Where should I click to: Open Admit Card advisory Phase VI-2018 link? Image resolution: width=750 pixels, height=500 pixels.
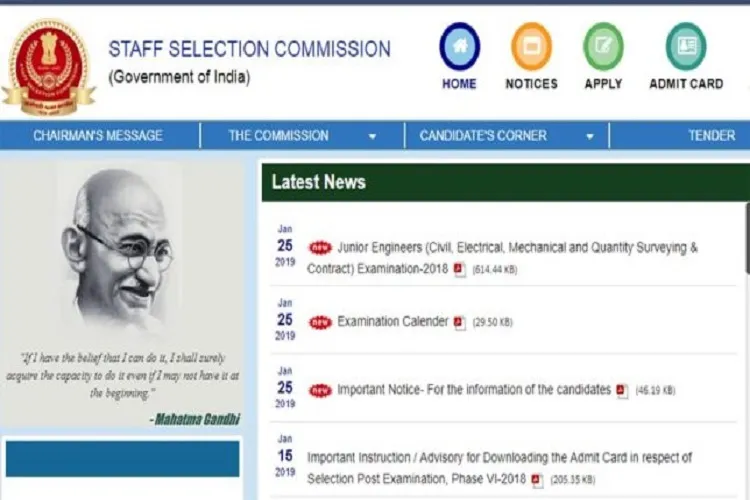(x=499, y=468)
